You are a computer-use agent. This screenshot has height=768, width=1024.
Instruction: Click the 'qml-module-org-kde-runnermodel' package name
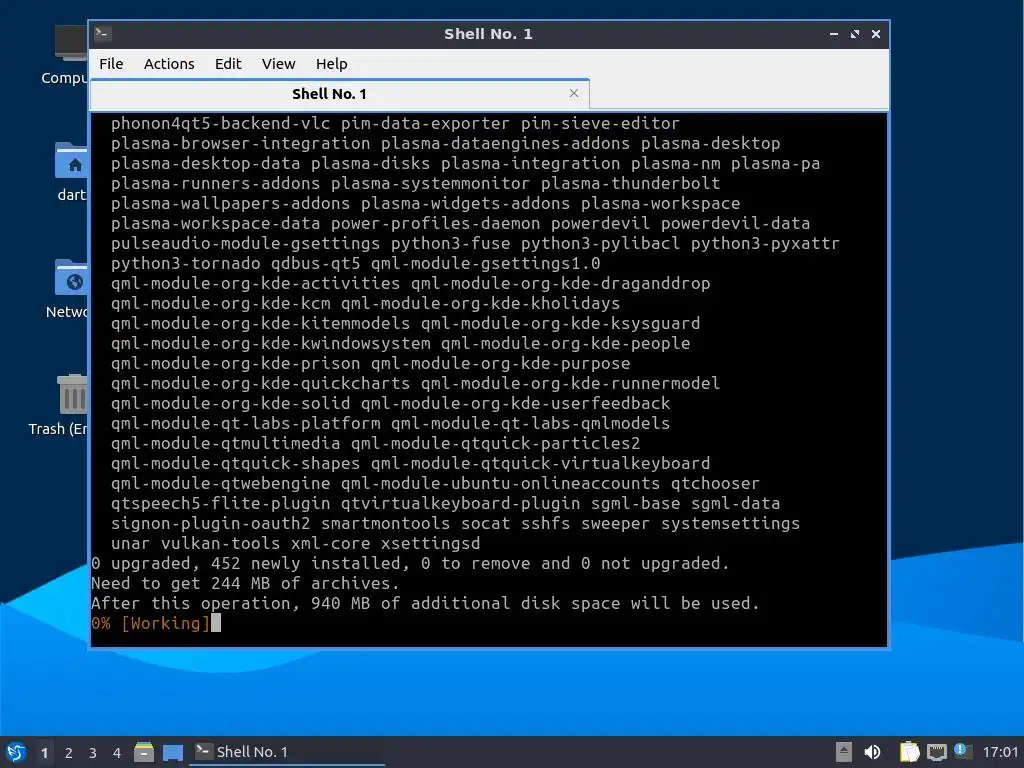pos(570,383)
